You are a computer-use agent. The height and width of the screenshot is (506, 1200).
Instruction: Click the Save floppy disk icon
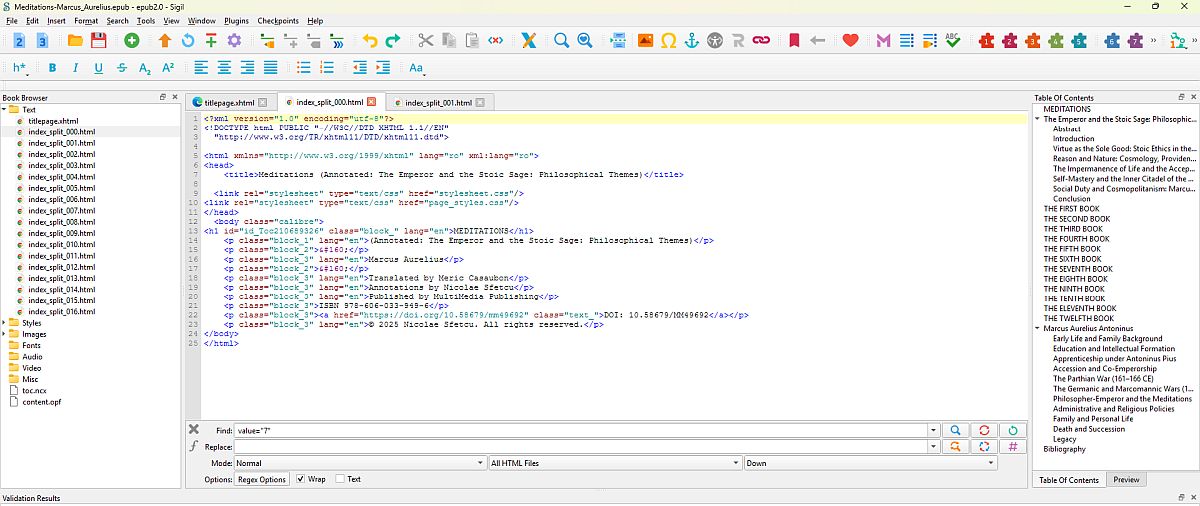(x=98, y=41)
